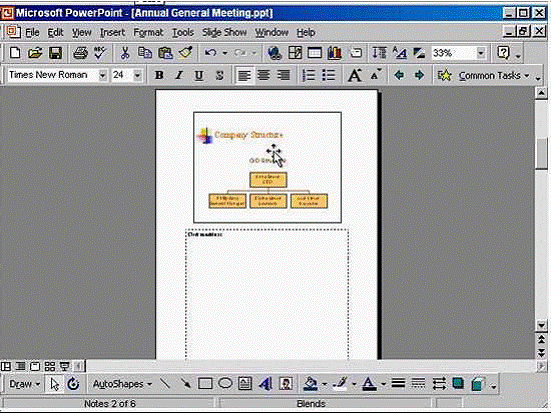Open the 33% zoom dropdown
Screen dimensions: 551x413
pos(481,53)
